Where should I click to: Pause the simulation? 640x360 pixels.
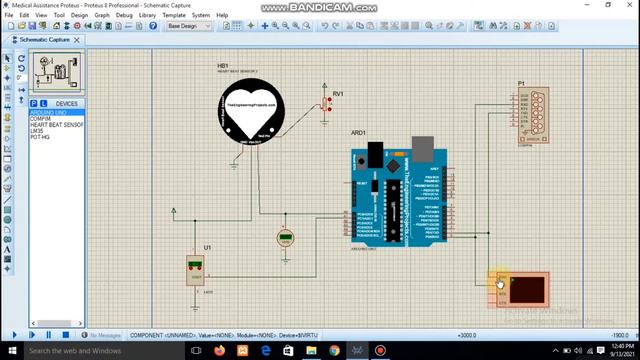coord(49,335)
